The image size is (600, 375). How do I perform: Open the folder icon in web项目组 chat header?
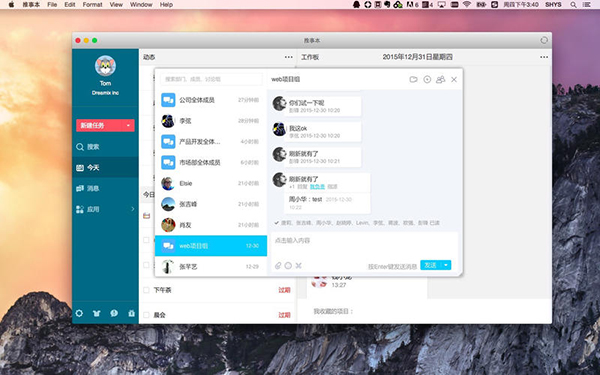(x=413, y=80)
